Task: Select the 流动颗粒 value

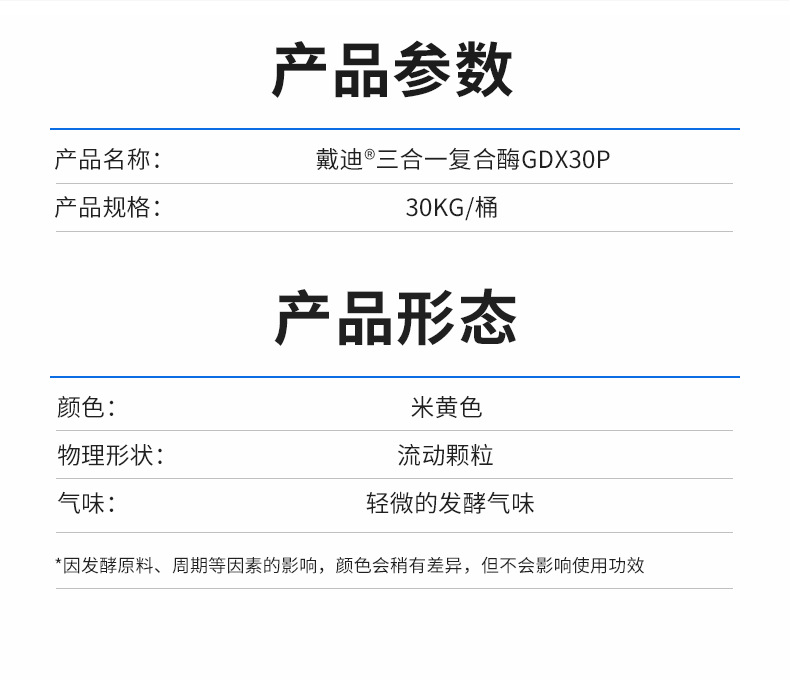Action: [445, 455]
